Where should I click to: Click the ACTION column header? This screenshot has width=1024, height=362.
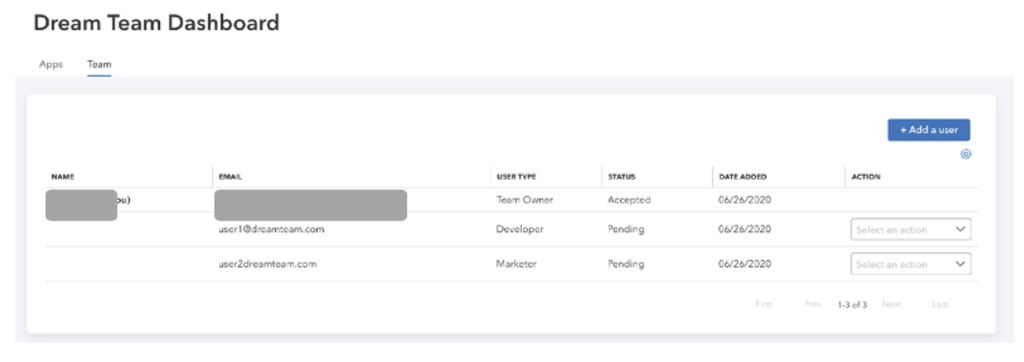point(865,177)
